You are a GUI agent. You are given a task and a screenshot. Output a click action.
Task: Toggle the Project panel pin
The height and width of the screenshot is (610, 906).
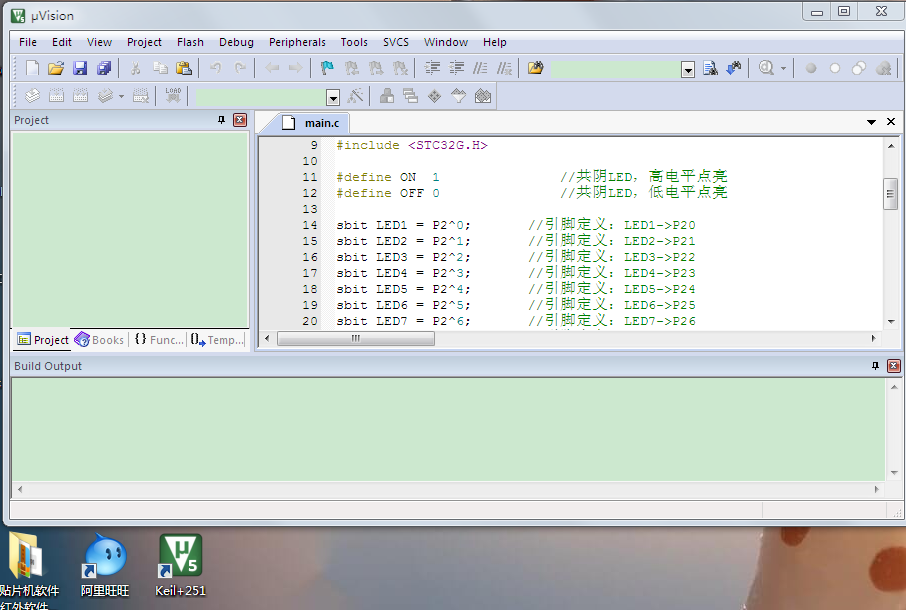(x=221, y=120)
